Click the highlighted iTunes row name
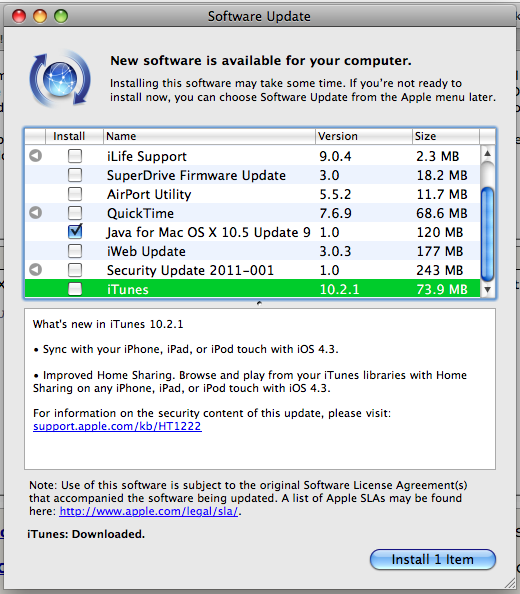The width and height of the screenshot is (520, 594). point(128,289)
